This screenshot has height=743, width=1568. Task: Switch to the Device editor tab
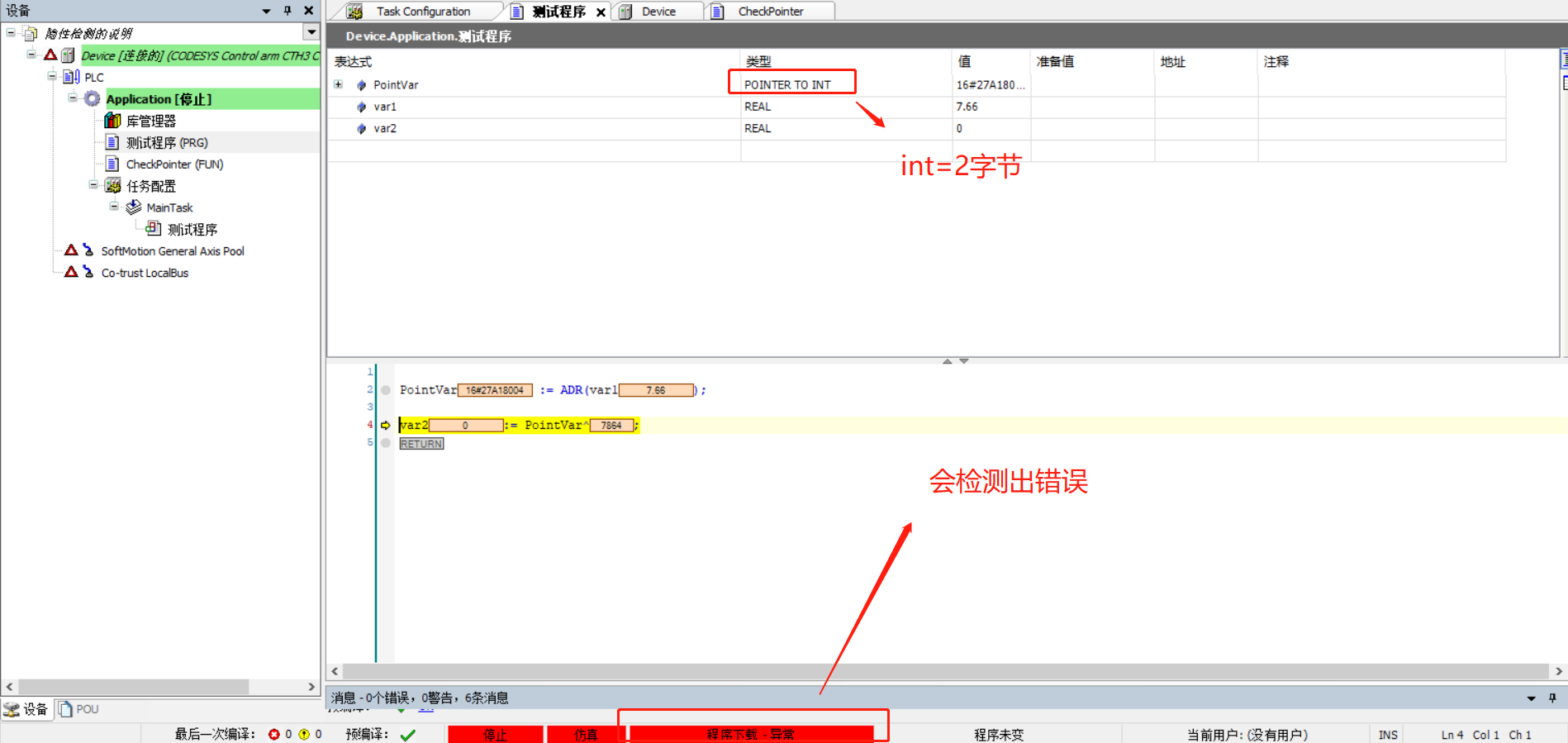tap(658, 11)
